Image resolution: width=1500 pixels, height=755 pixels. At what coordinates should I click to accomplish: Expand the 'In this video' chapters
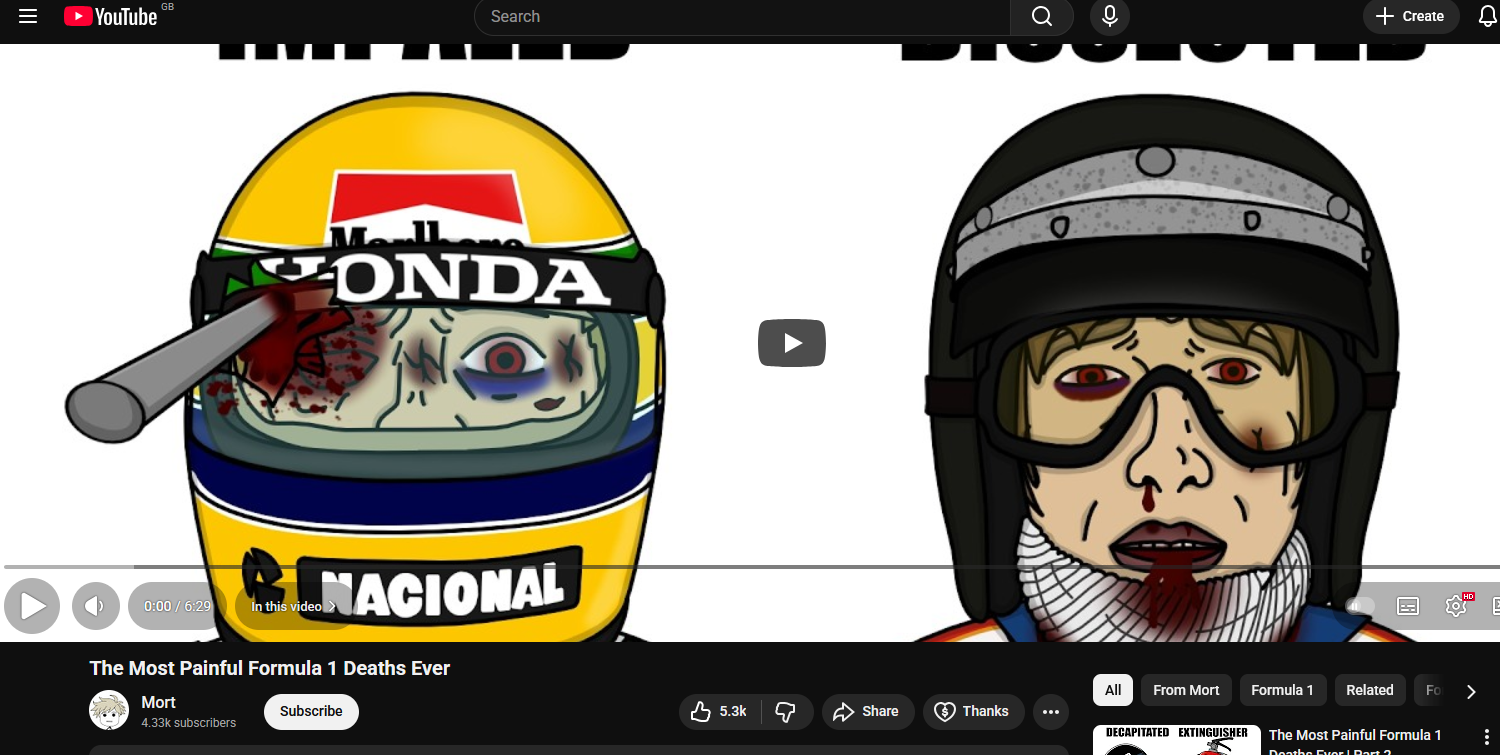(x=293, y=606)
